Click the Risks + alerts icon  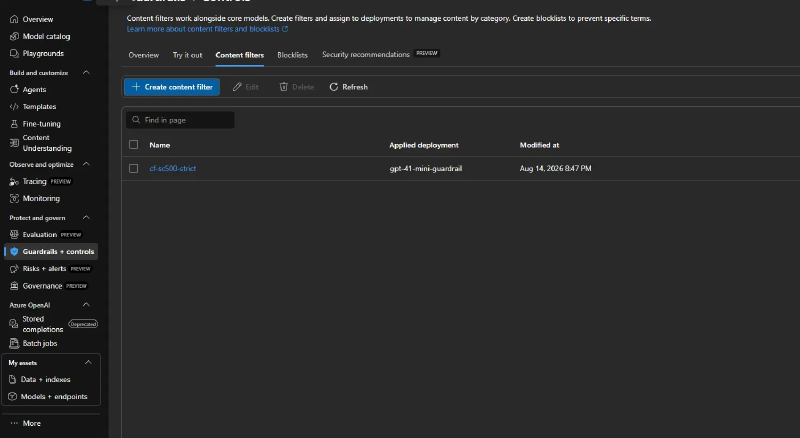pyautogui.click(x=14, y=269)
